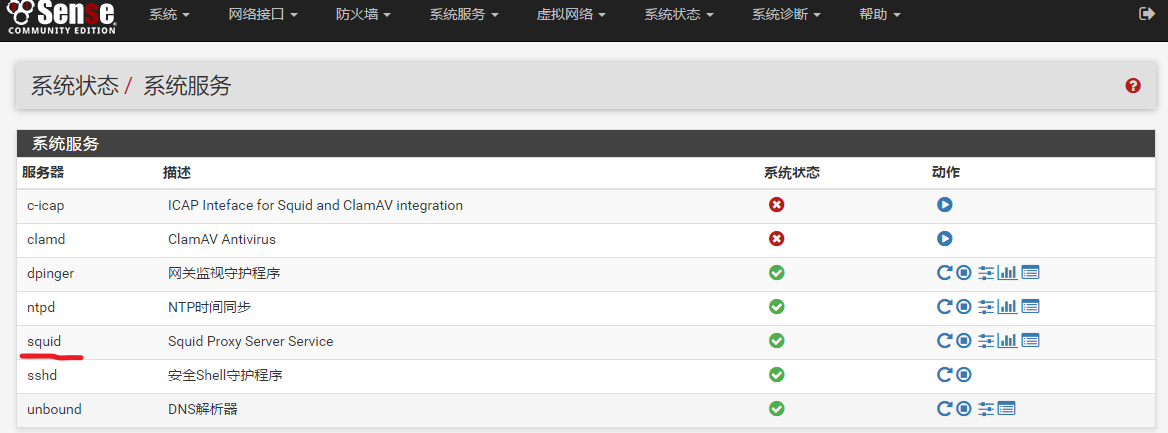
Task: Open the 系统状态 navbar menu
Action: point(679,15)
